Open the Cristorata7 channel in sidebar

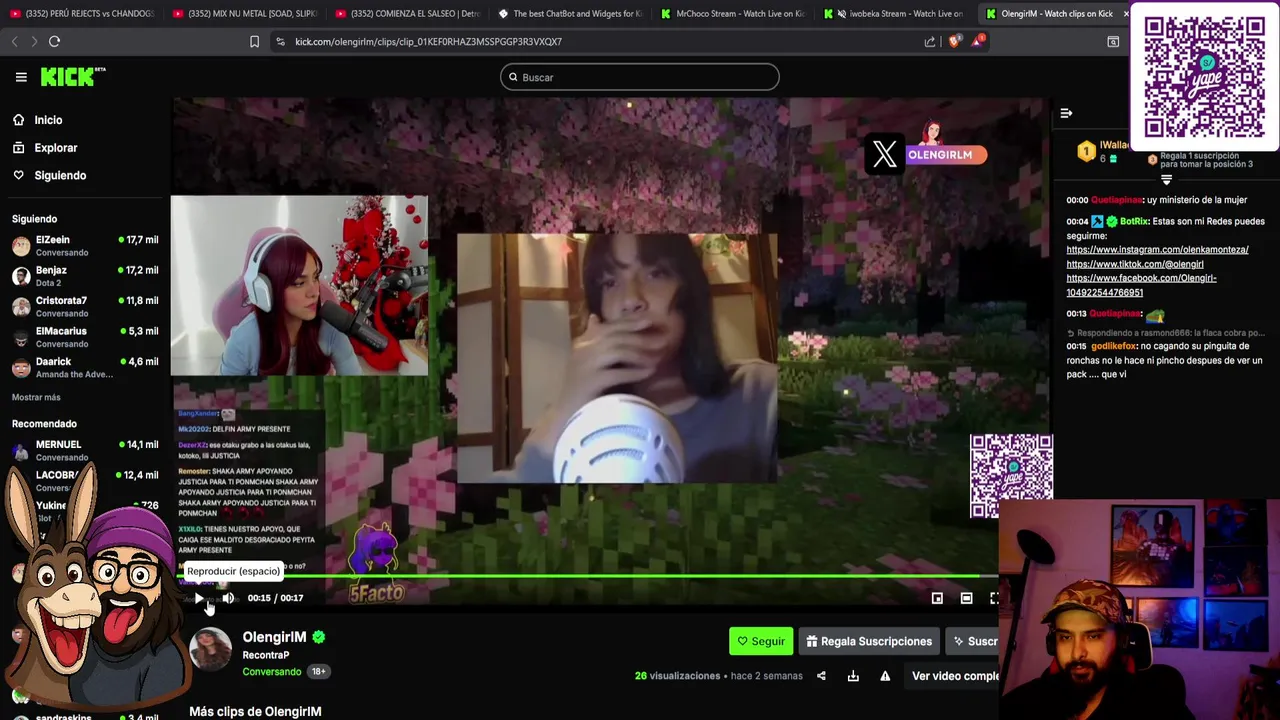tap(85, 306)
